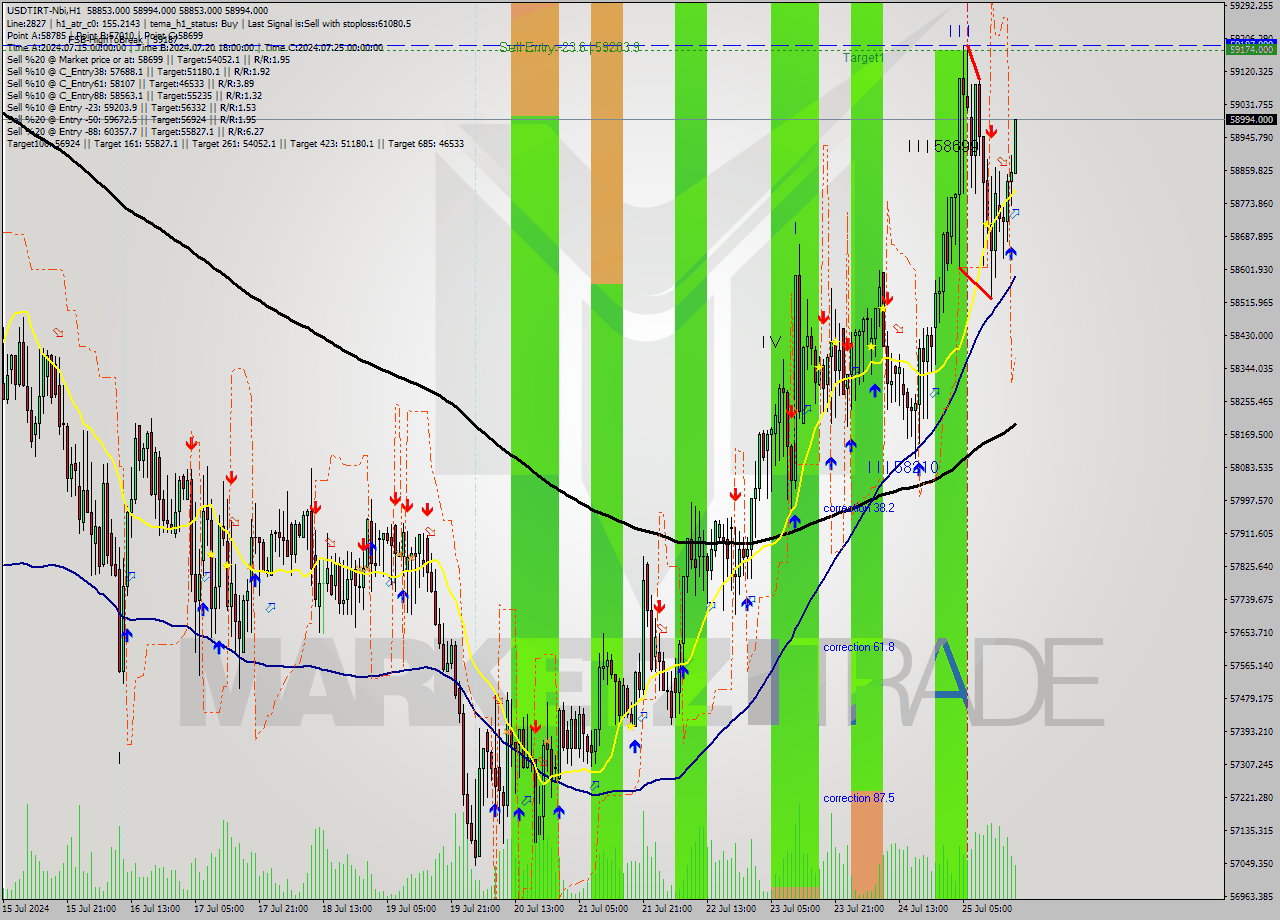Image resolution: width=1280 pixels, height=920 pixels.
Task: Click the 'I I I 58699' wave label
Action: tap(942, 146)
